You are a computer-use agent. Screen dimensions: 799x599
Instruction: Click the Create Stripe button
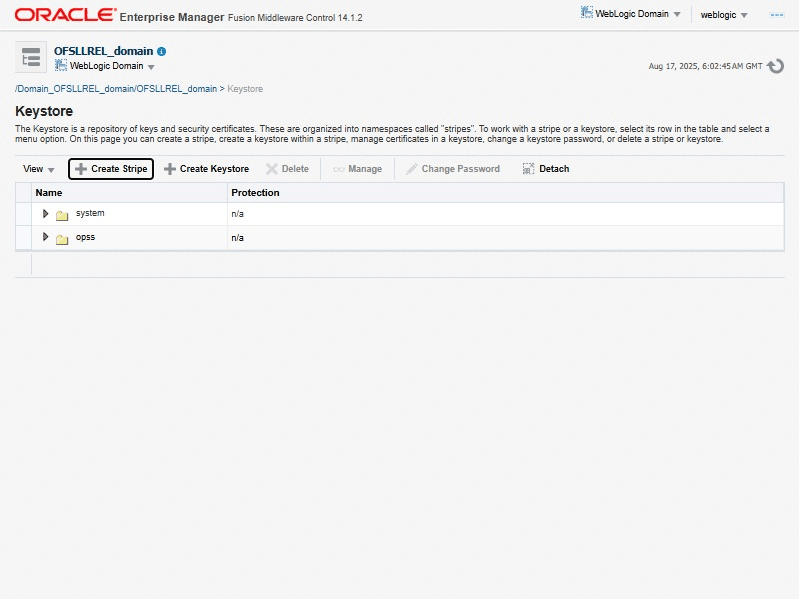111,169
